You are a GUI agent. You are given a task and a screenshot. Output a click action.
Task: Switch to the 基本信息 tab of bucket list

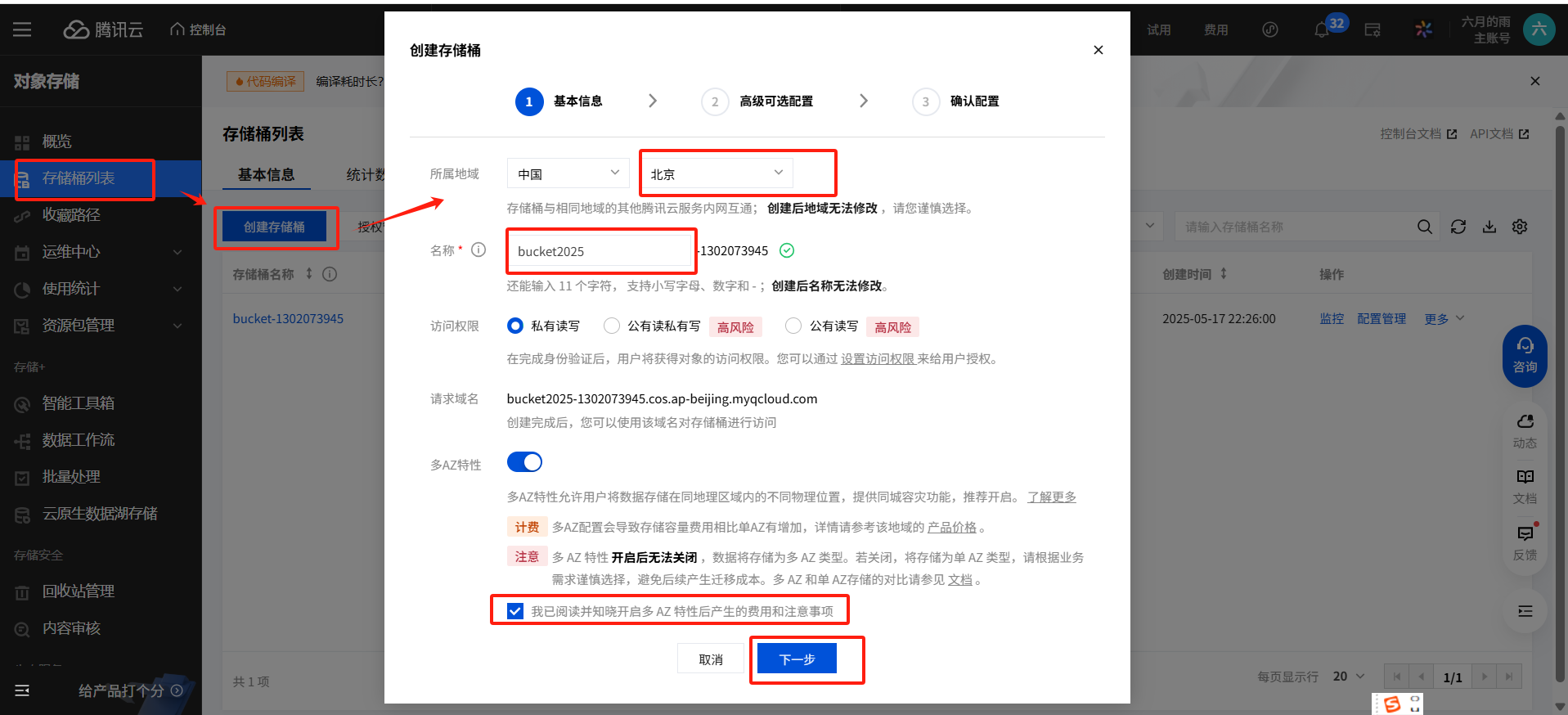[266, 174]
